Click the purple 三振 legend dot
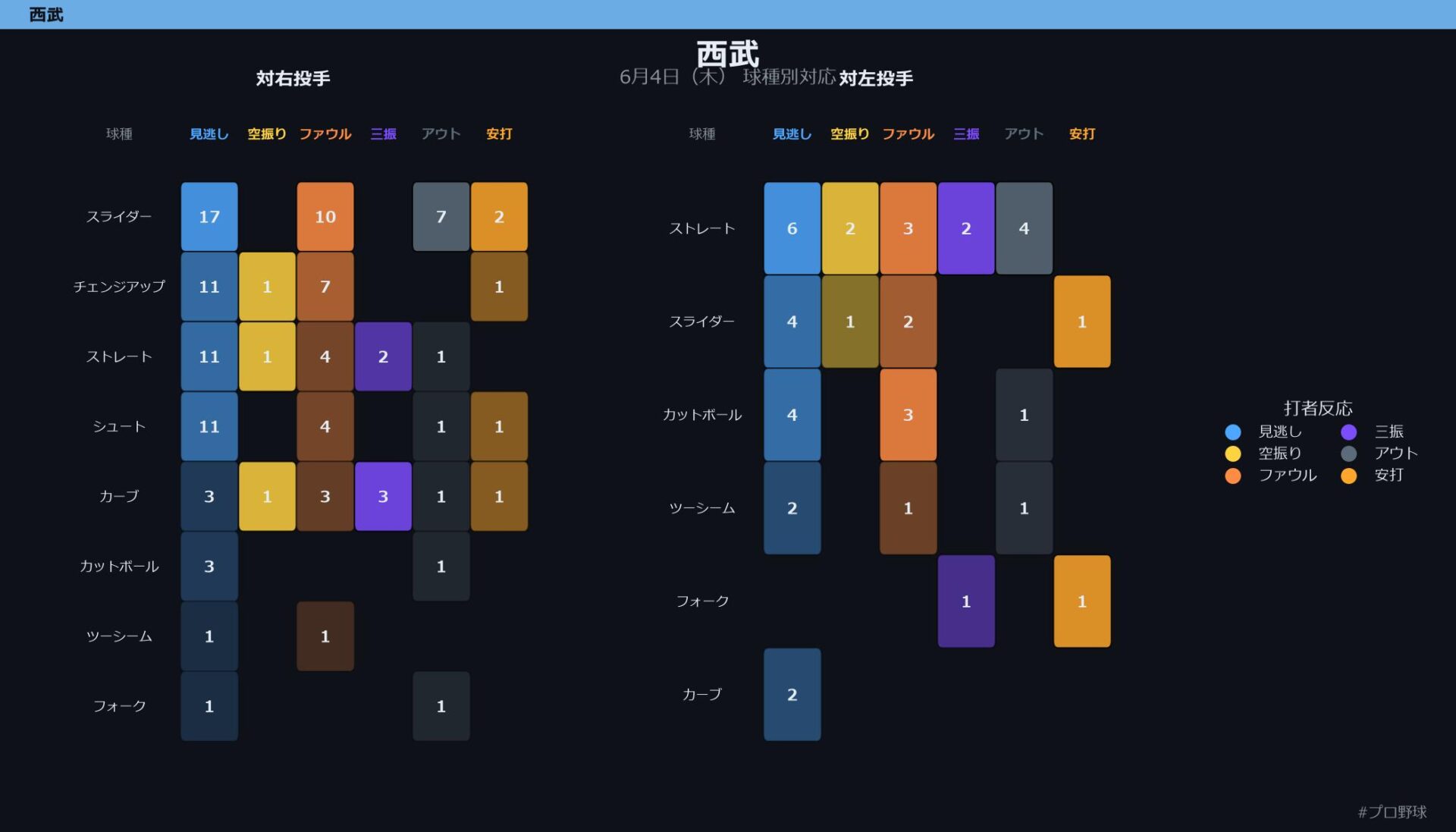 point(1348,432)
